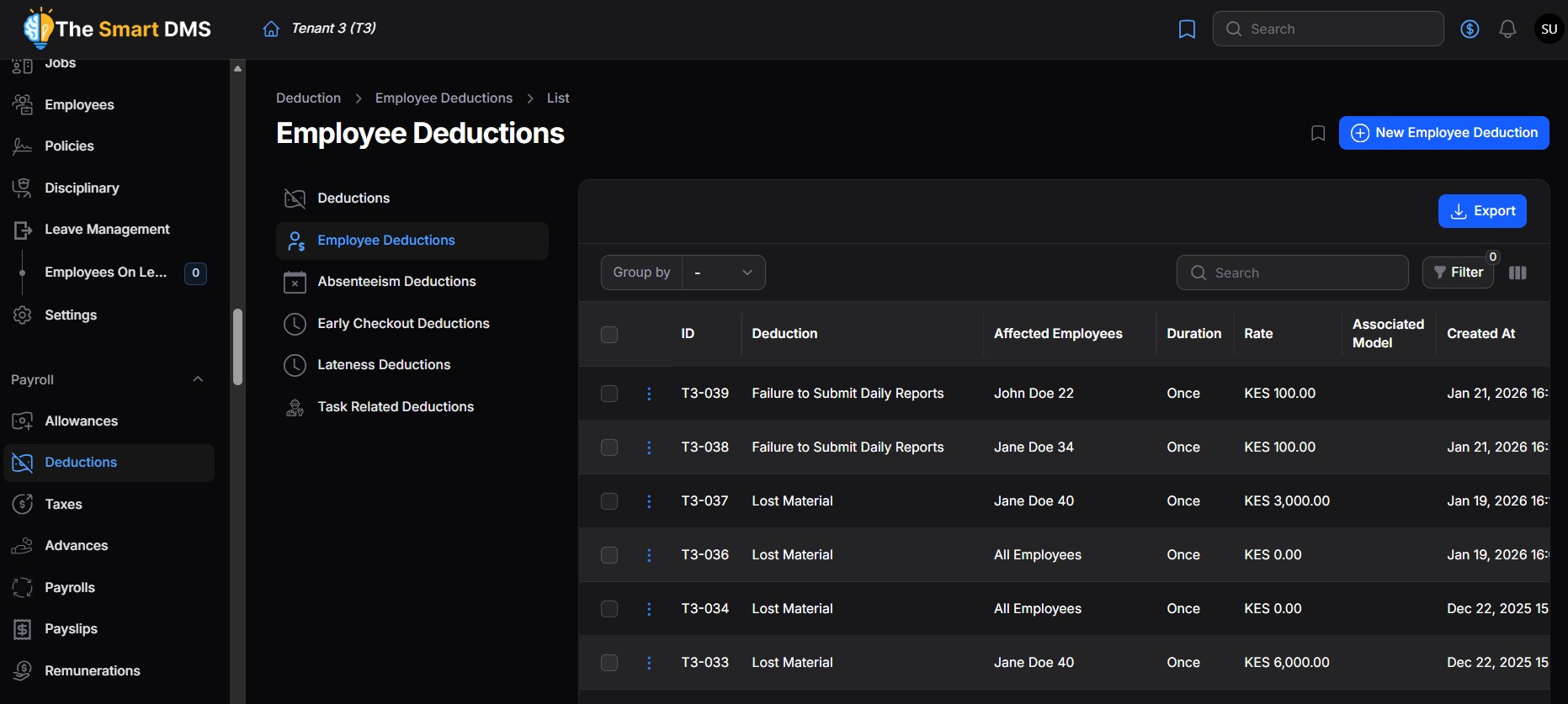Image resolution: width=1568 pixels, height=704 pixels.
Task: Open the dollar currency icon in header
Action: [x=1470, y=29]
